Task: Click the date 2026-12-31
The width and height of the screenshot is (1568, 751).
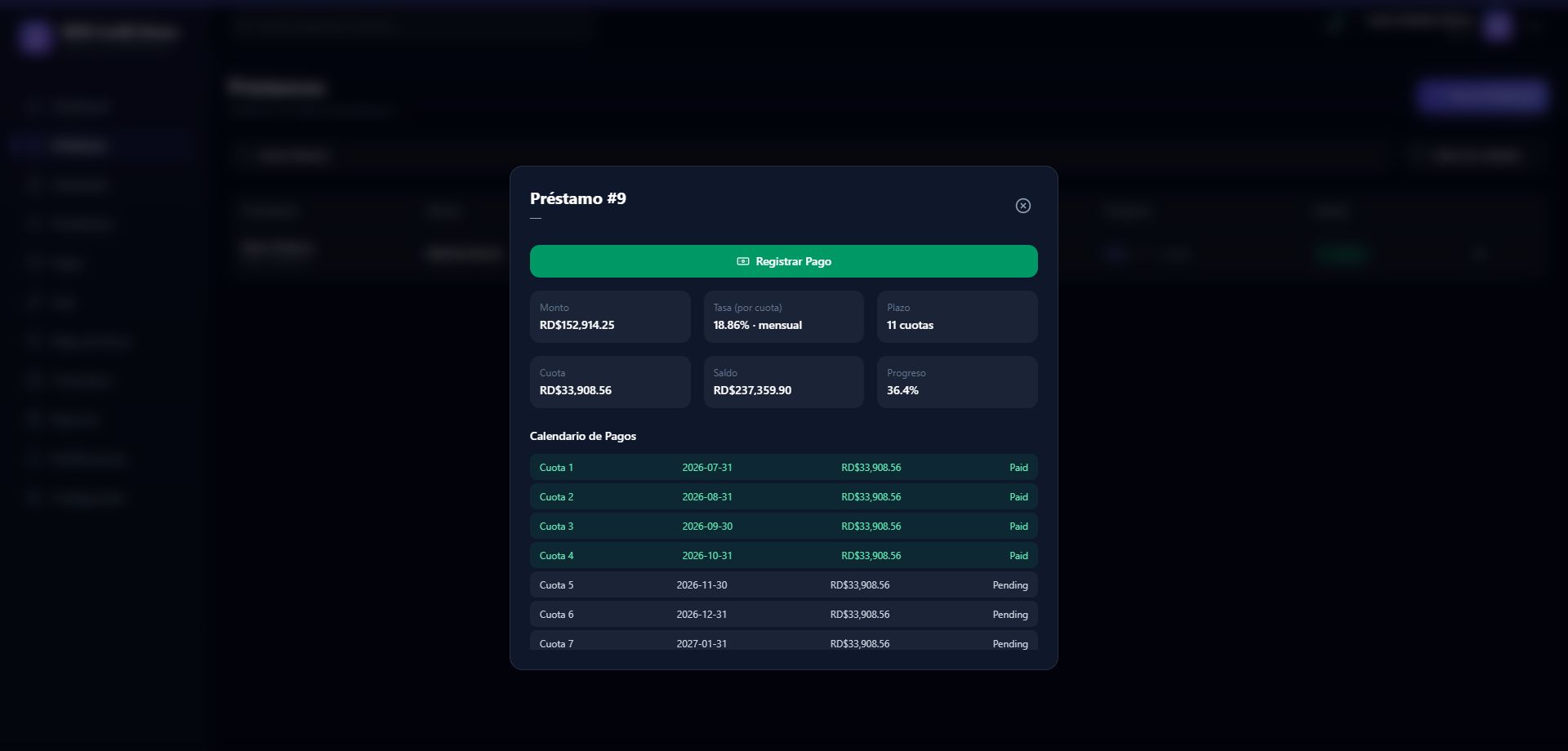Action: 702,615
